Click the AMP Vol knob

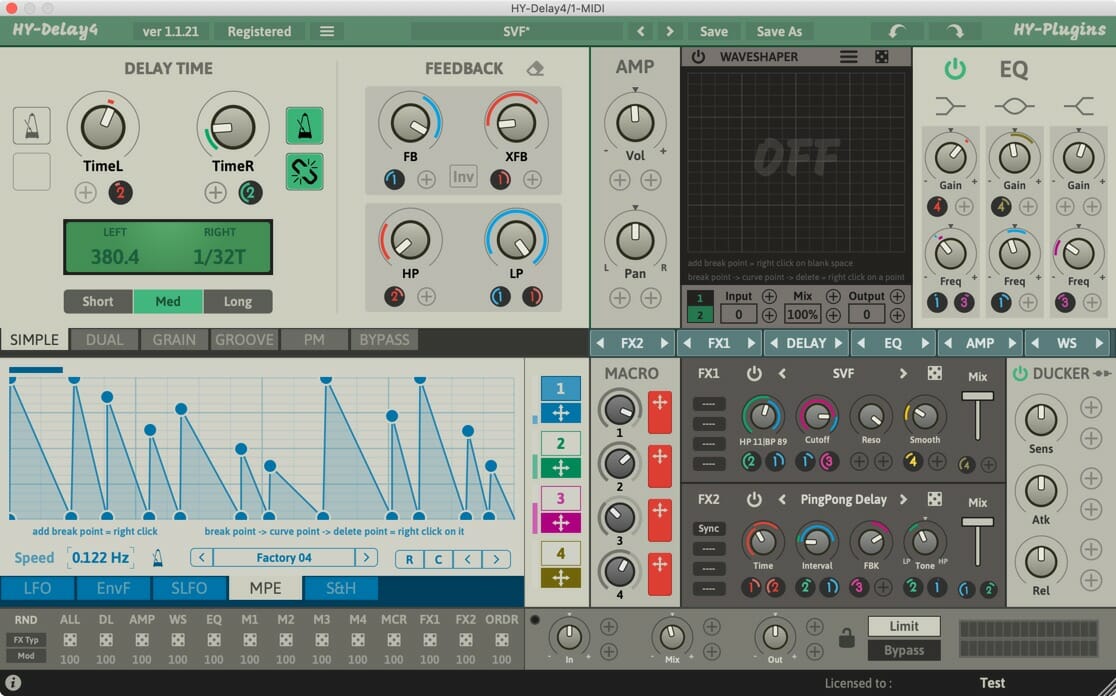635,122
